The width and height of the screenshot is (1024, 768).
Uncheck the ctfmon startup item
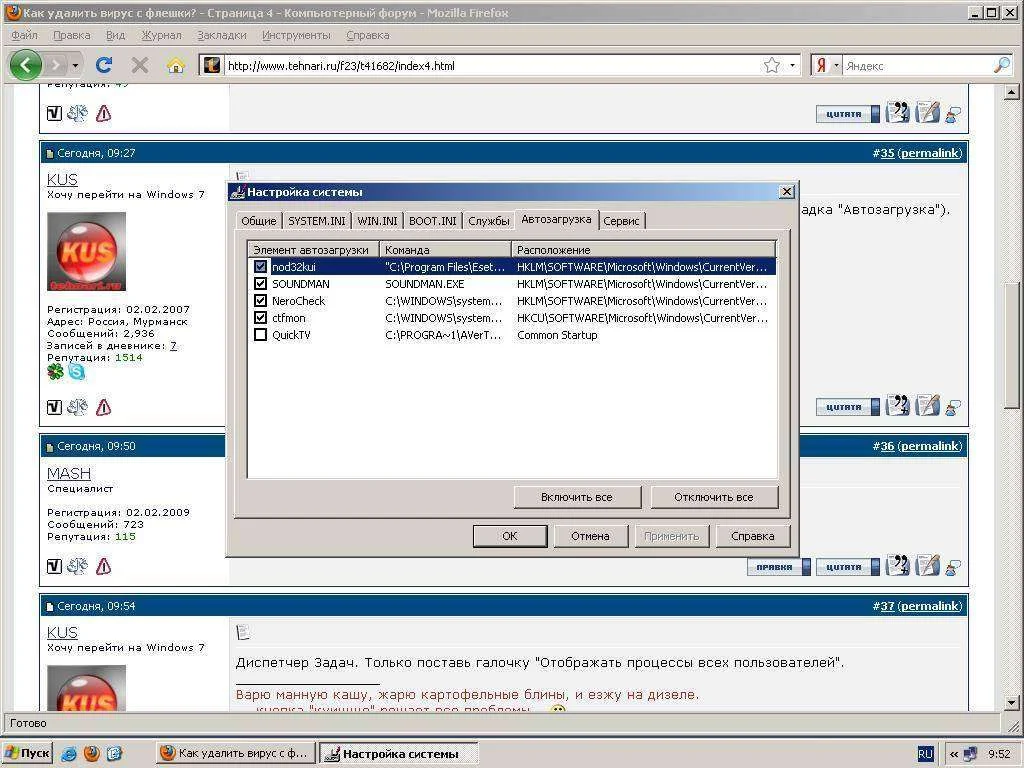261,317
